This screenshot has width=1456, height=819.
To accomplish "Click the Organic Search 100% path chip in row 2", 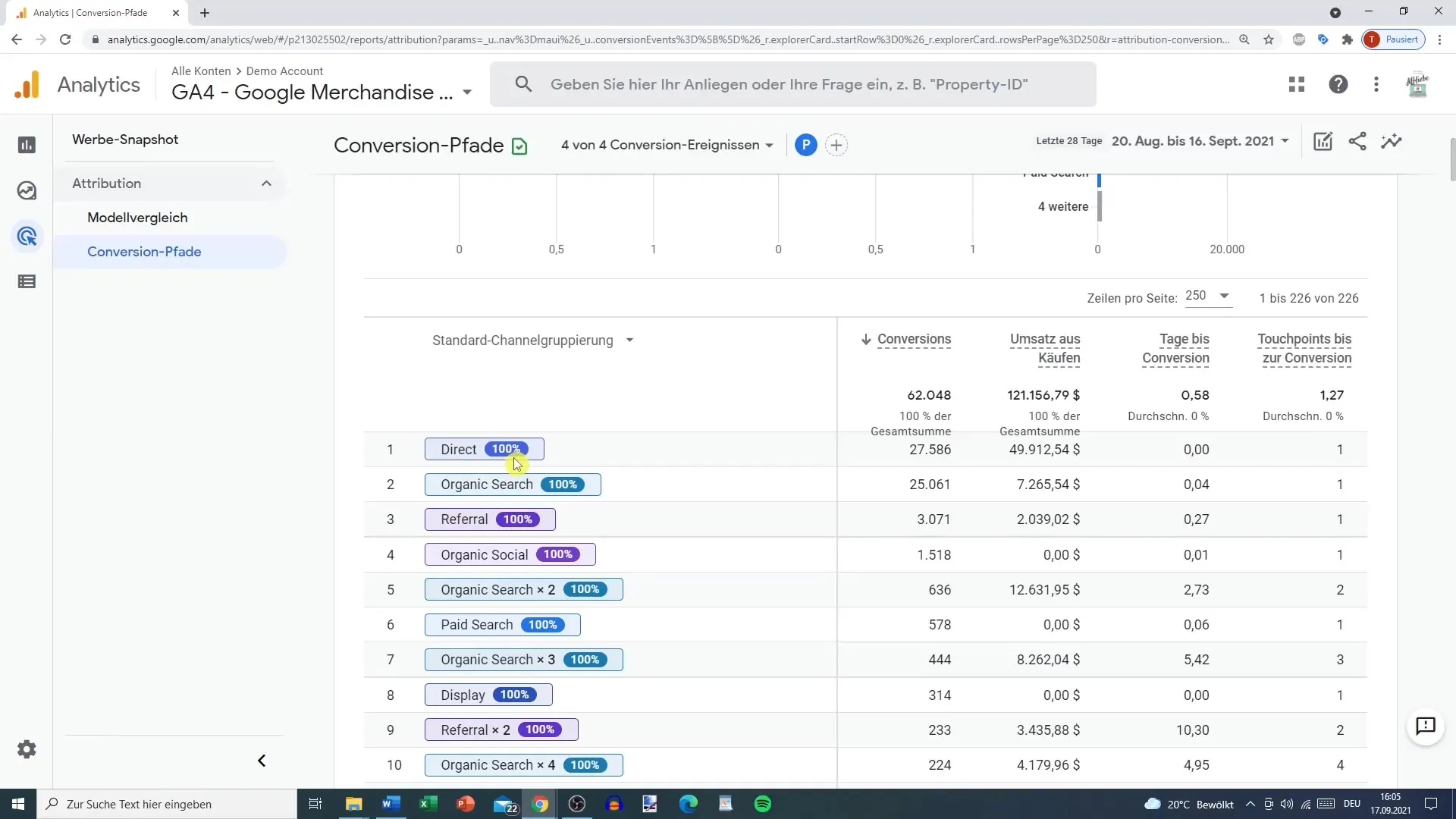I will tap(513, 485).
